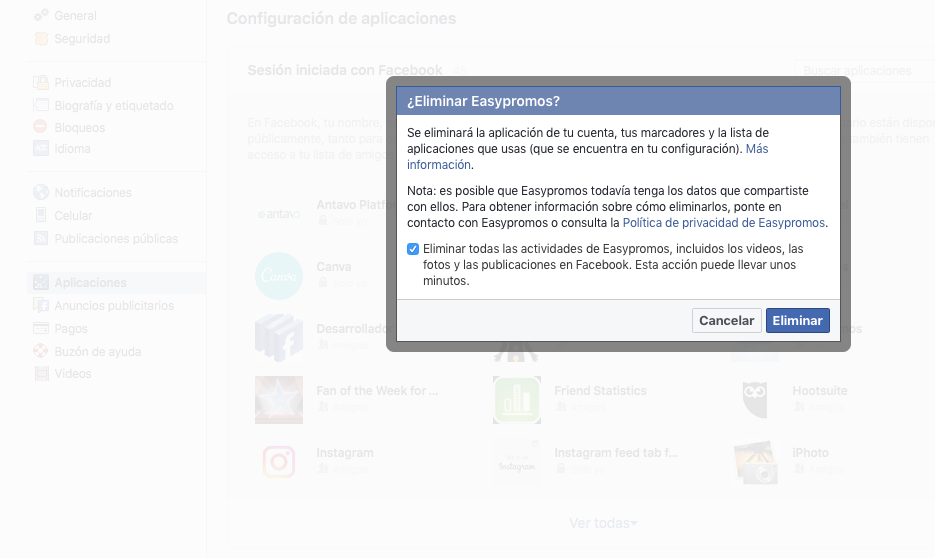Image resolution: width=935 pixels, height=558 pixels.
Task: Click the Fan of the Week star icon
Action: click(x=279, y=400)
